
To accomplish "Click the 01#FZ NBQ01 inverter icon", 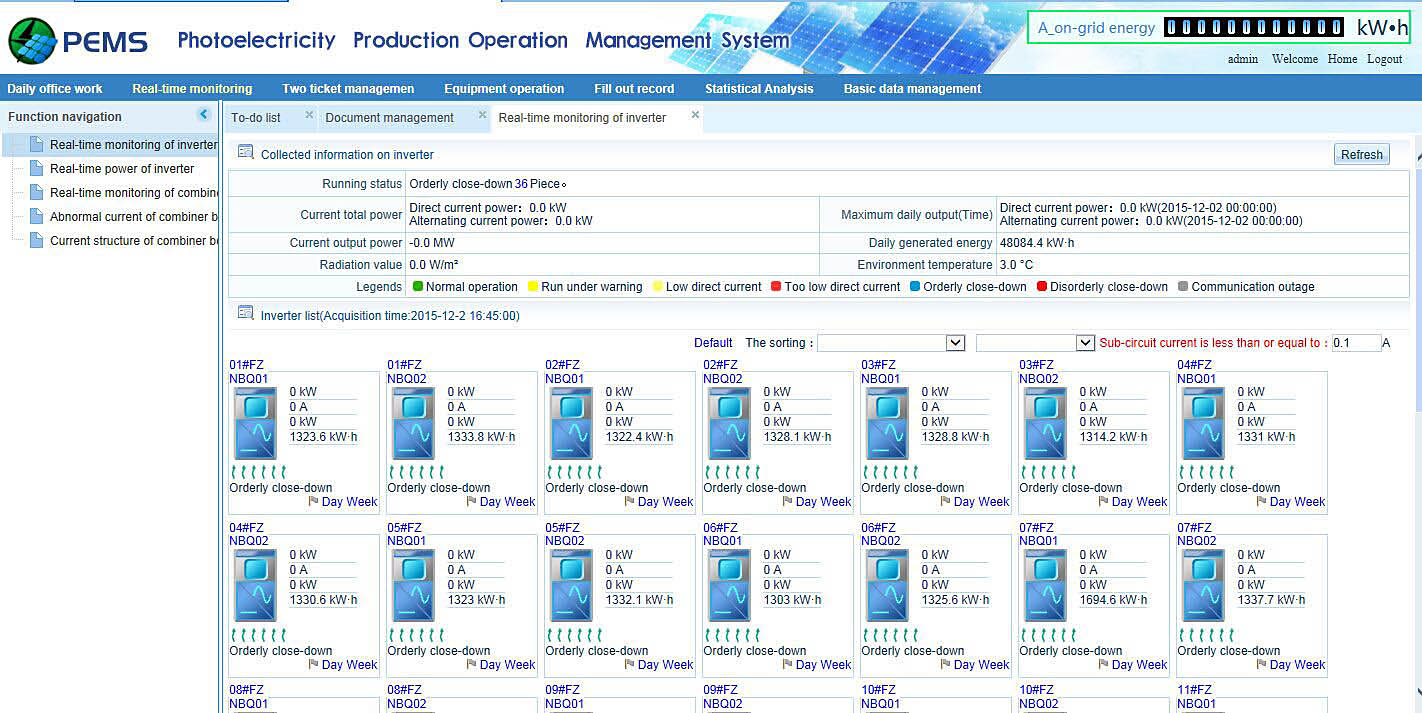I will pyautogui.click(x=255, y=424).
